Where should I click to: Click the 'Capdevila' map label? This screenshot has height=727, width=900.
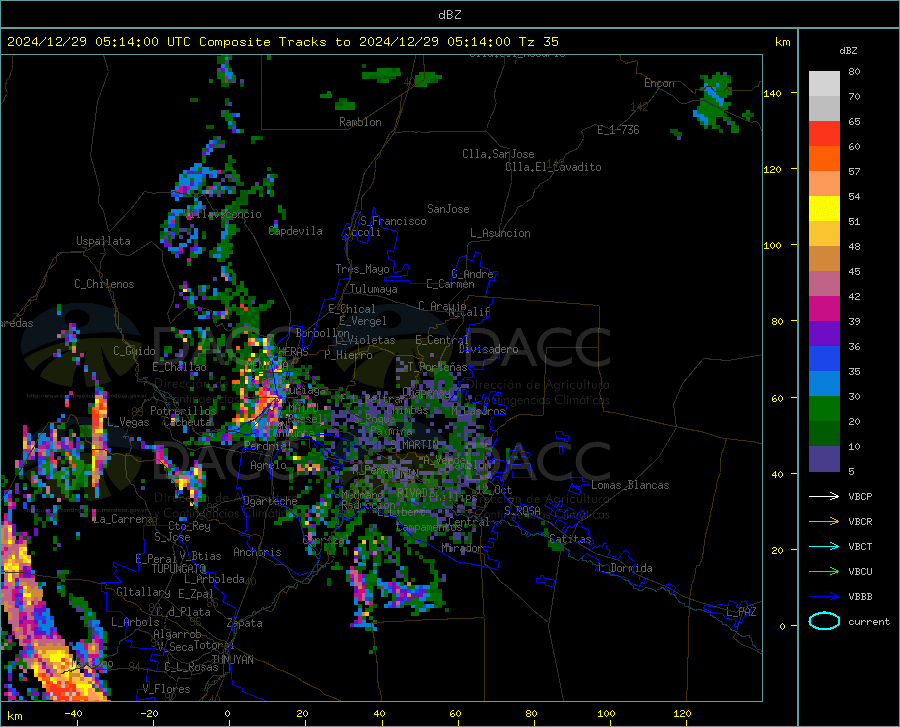(296, 231)
